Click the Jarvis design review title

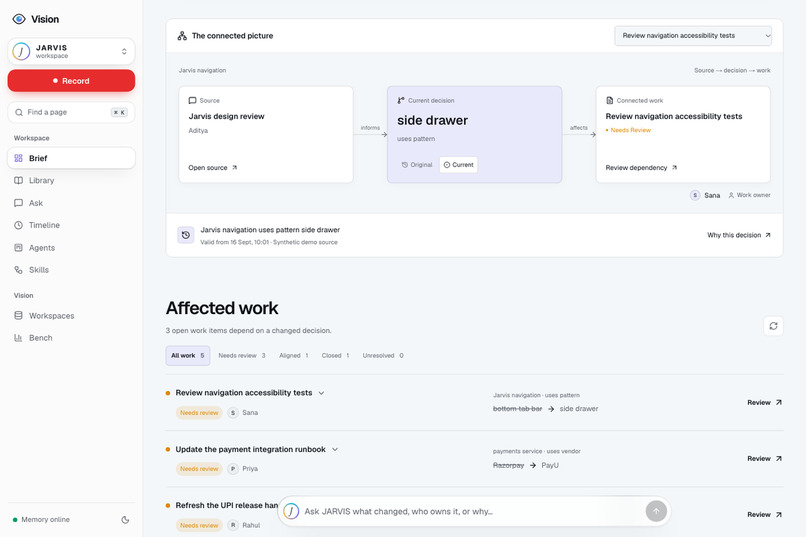tap(226, 116)
